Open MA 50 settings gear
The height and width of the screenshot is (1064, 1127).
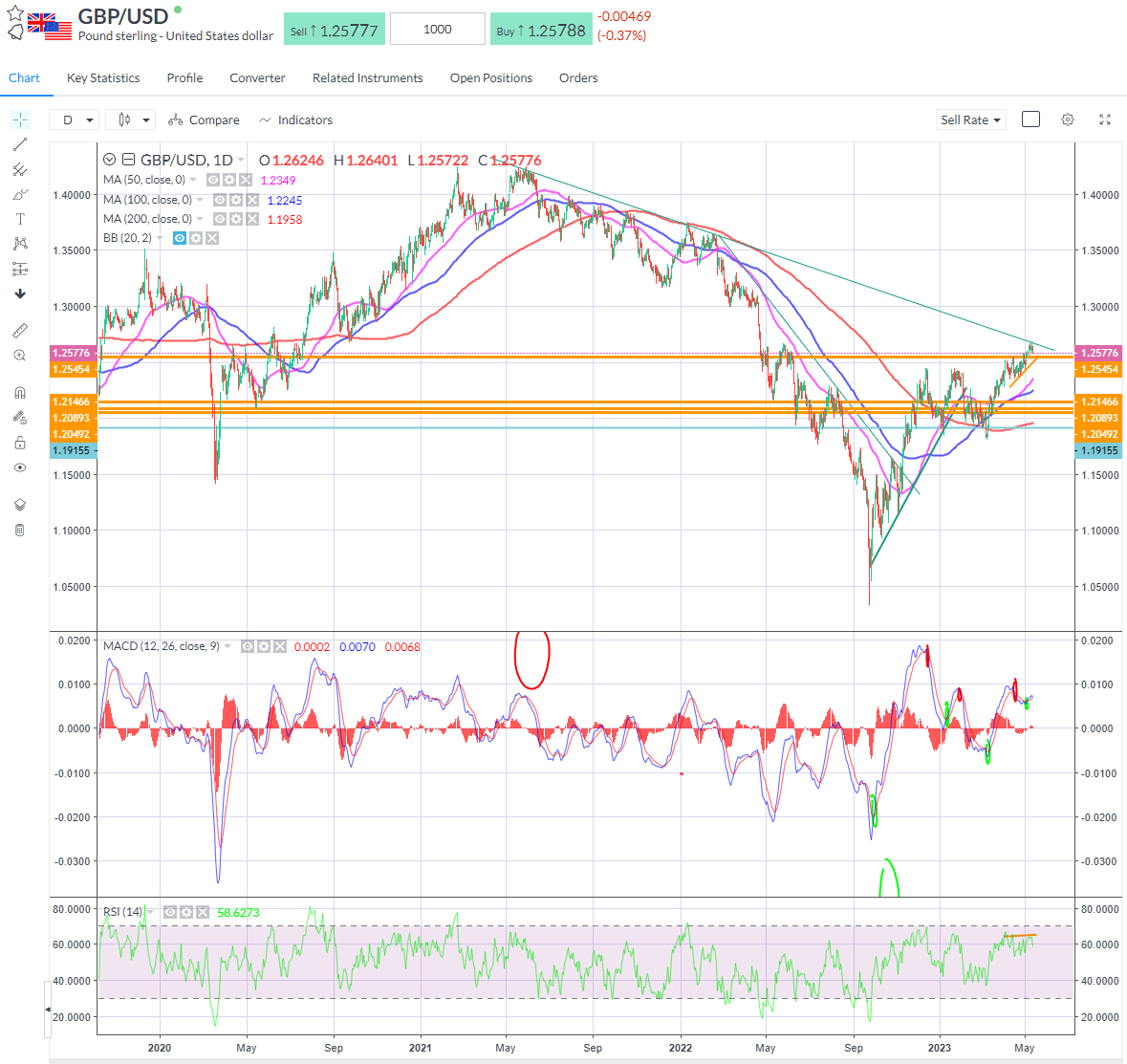(229, 180)
